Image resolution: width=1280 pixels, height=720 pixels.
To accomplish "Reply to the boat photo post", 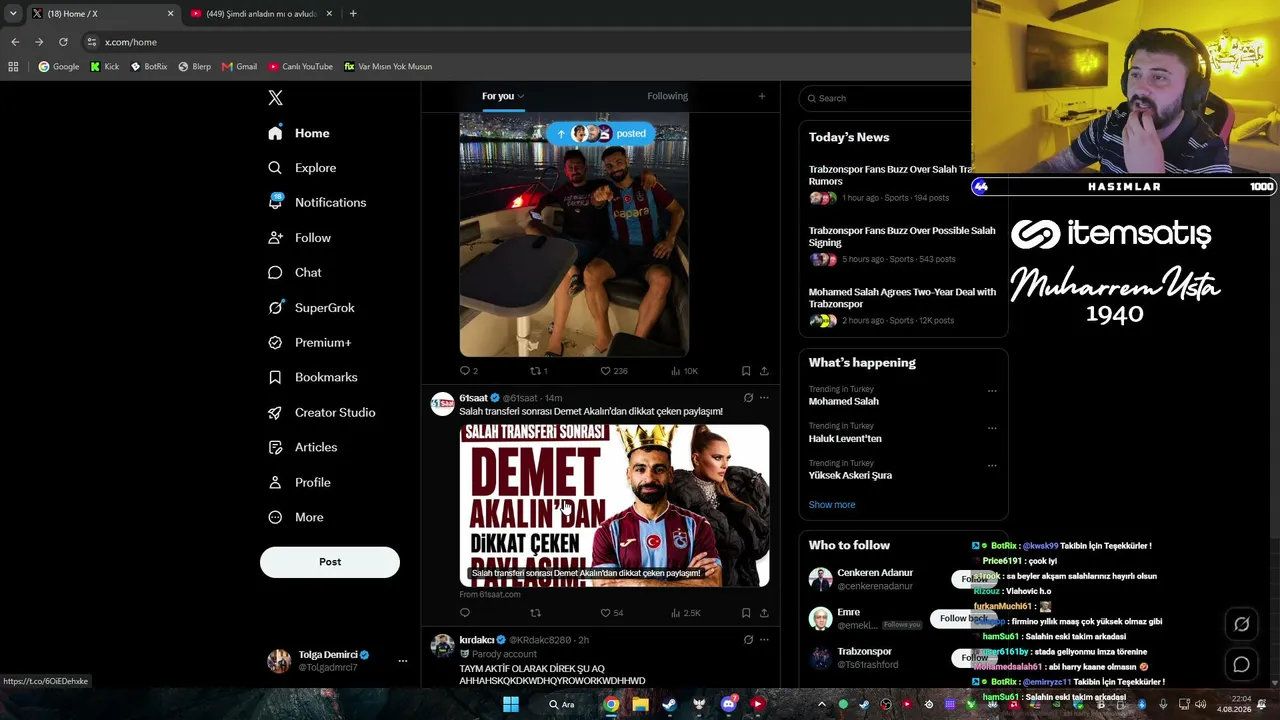I will point(468,371).
